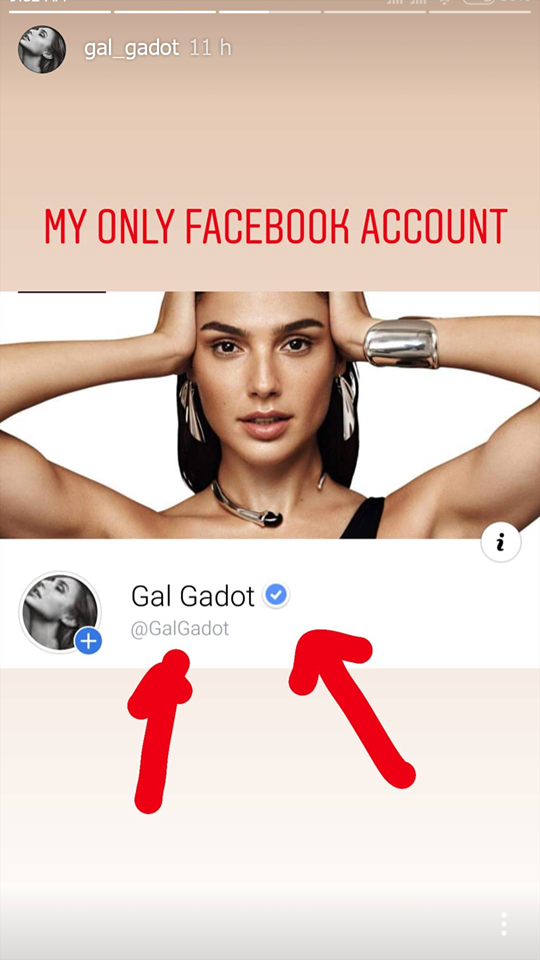Open the gal_gadot story avatar at top
This screenshot has height=960, width=540.
click(42, 50)
